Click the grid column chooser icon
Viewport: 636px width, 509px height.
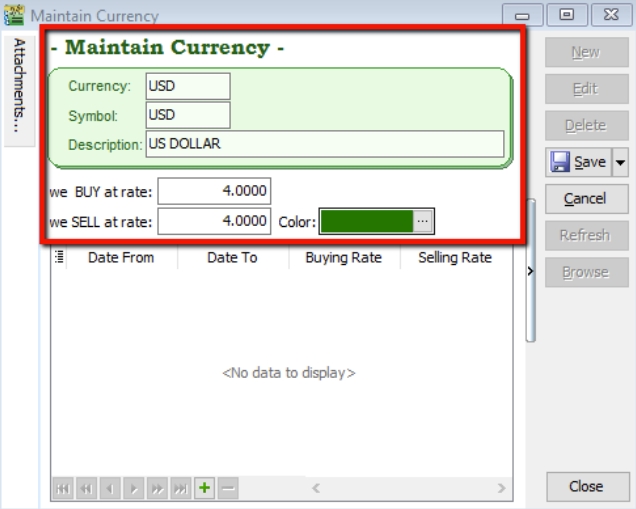59,257
